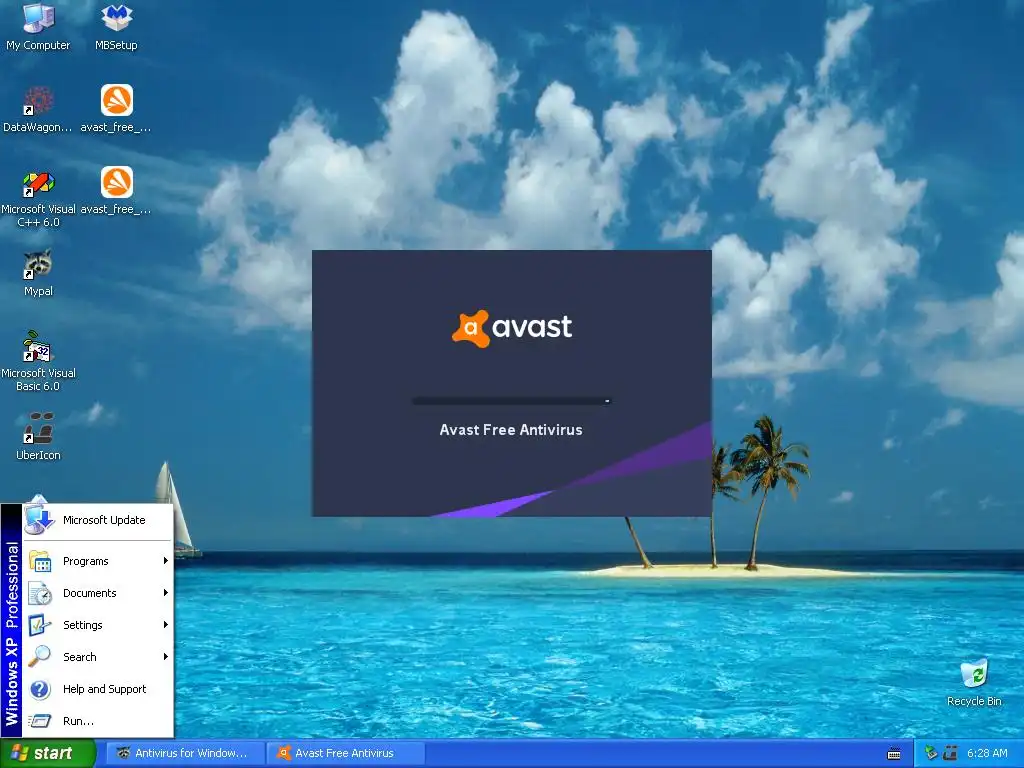The image size is (1024, 768).
Task: Click 'Avast Free Antivirus' text in splash
Action: [x=511, y=430]
